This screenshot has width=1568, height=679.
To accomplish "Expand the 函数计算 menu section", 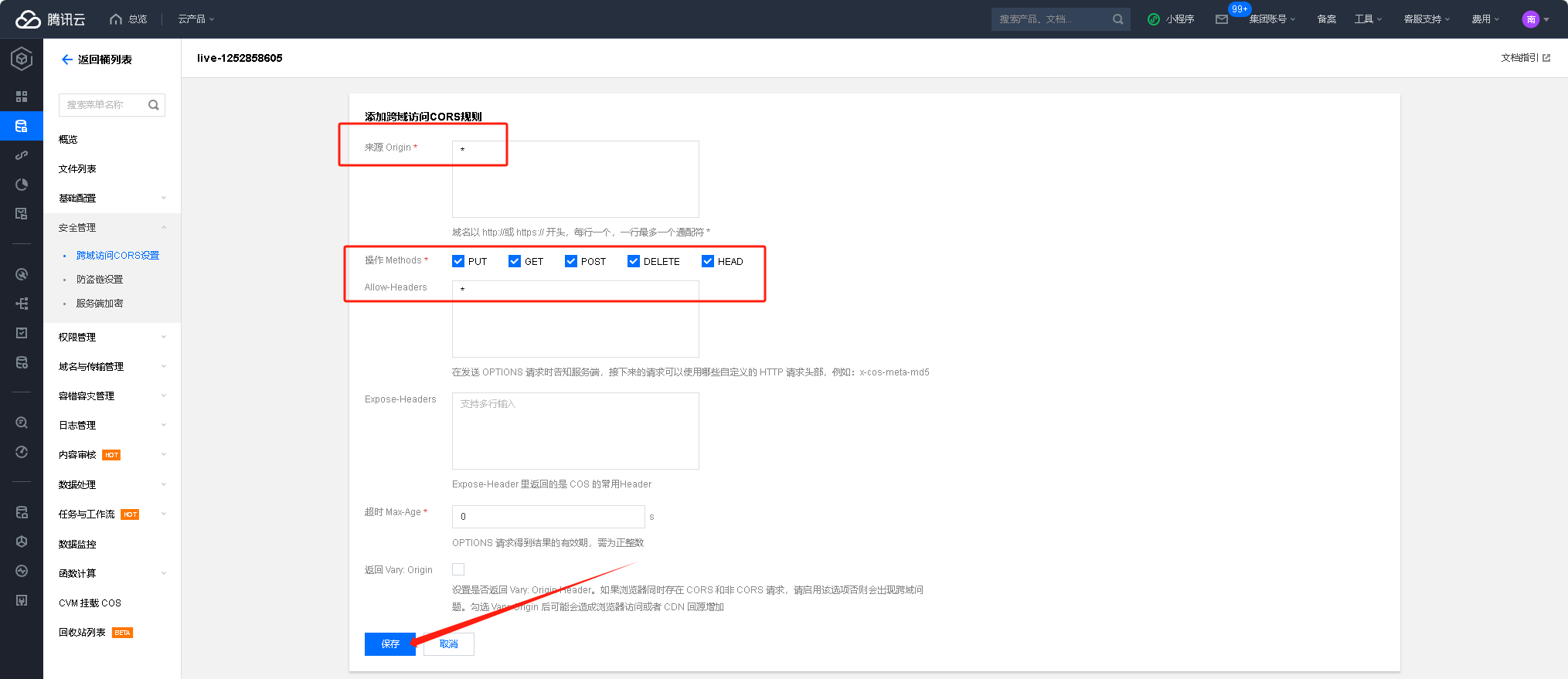I will click(112, 574).
